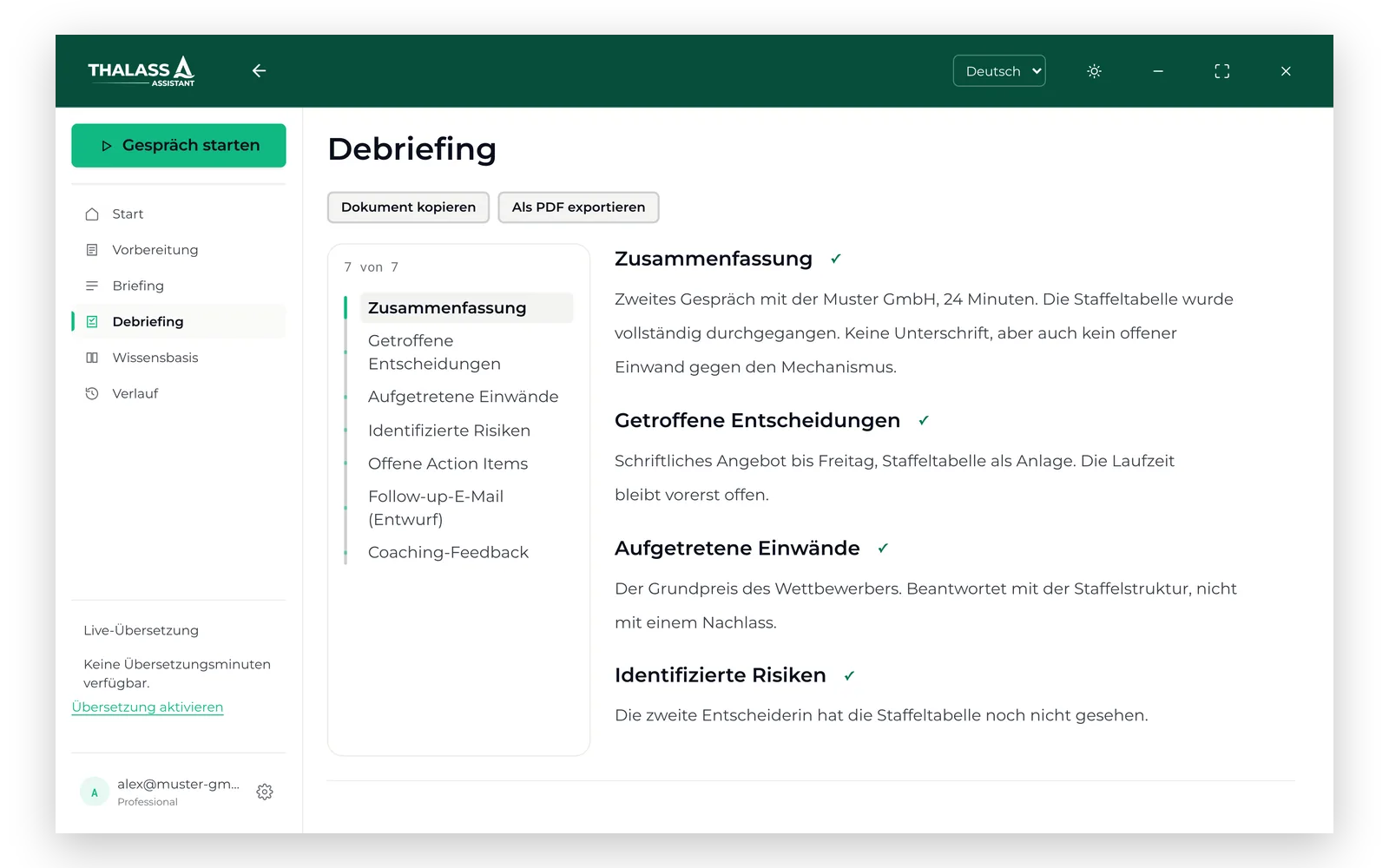Click the '7 von 7' progress text
The width and height of the screenshot is (1389, 868).
pyautogui.click(x=372, y=267)
